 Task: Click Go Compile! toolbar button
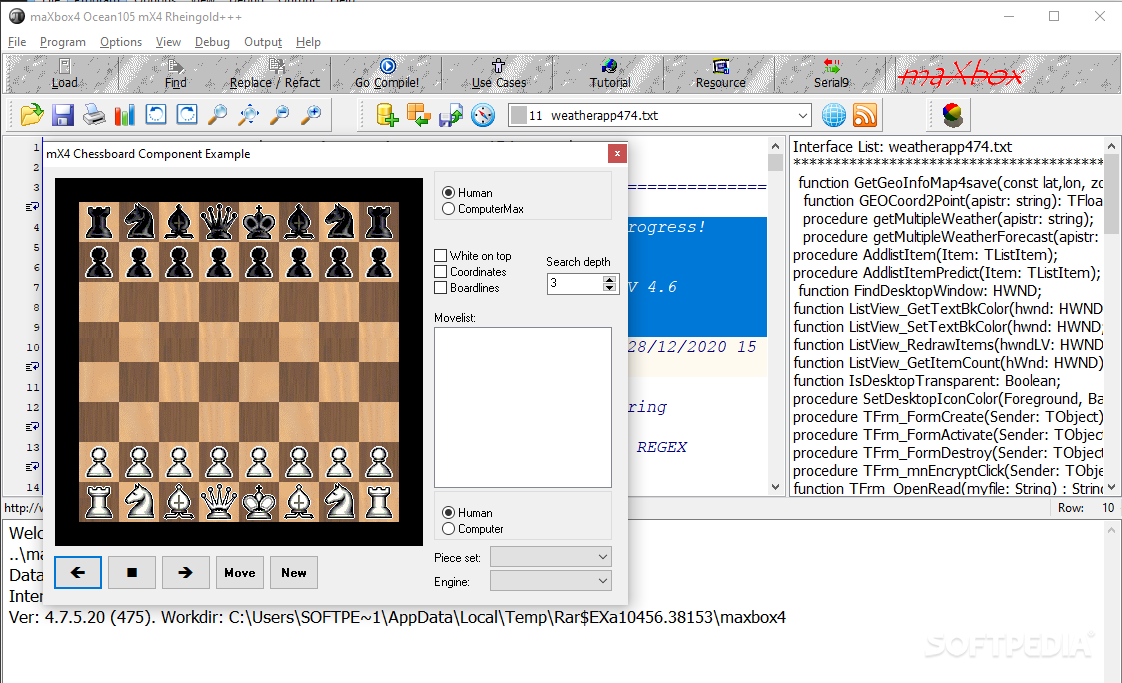(387, 74)
